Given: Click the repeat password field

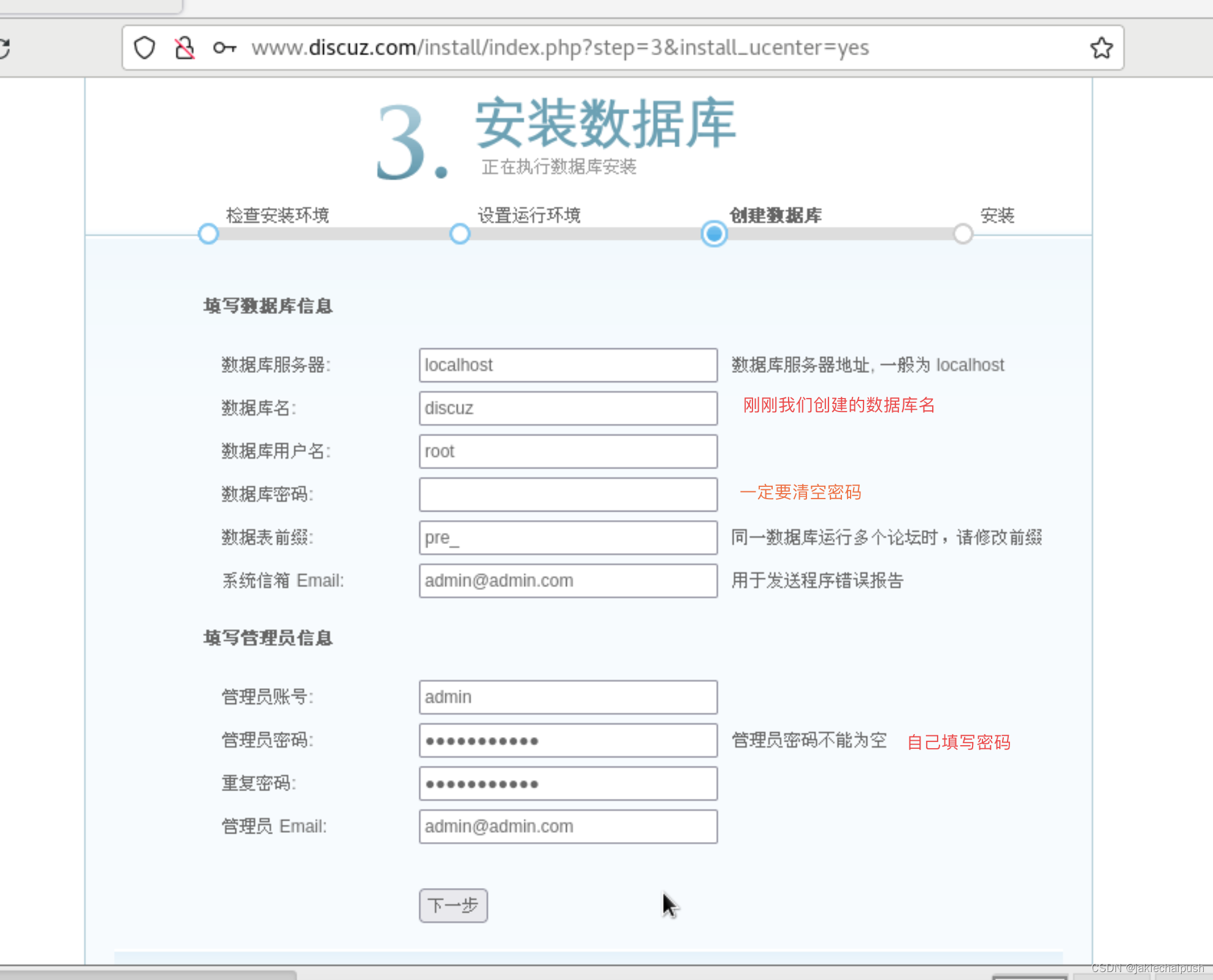Looking at the screenshot, I should [x=568, y=783].
